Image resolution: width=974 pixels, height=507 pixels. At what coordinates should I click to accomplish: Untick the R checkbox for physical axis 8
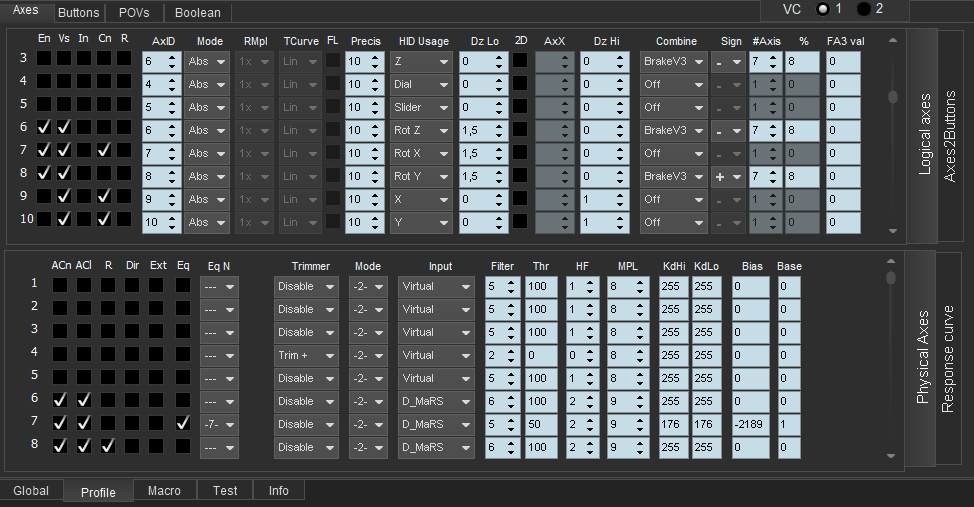(108, 447)
